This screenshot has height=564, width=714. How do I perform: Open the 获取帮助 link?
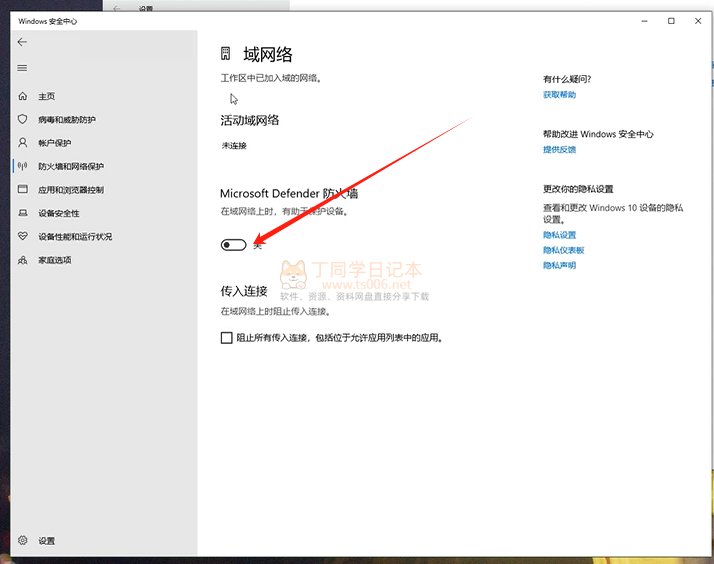point(559,95)
